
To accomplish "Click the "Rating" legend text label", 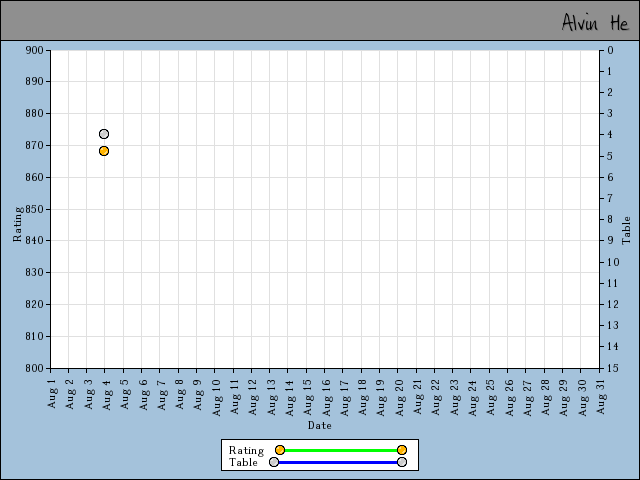I will pyautogui.click(x=246, y=450).
